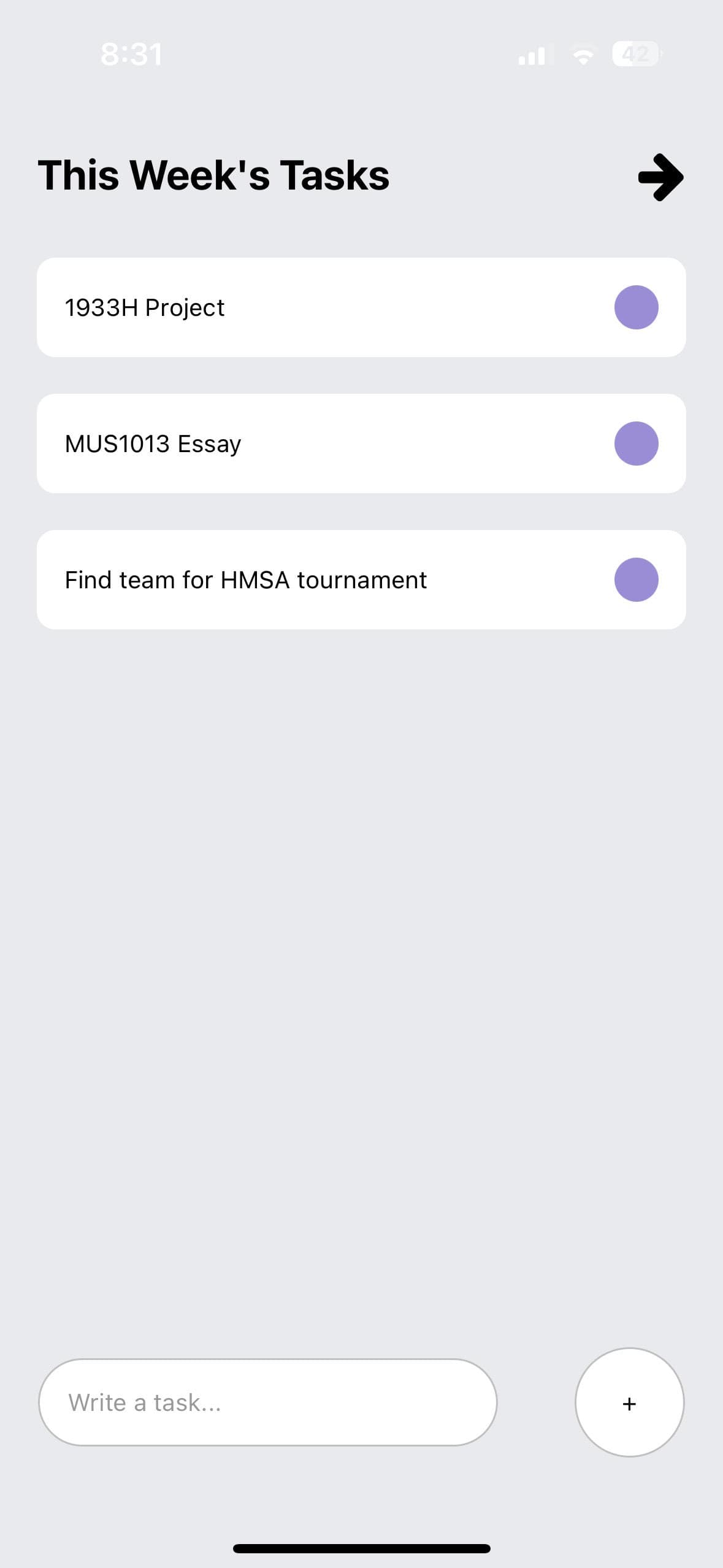This screenshot has width=723, height=1568.
Task: Select the MUS1013 Essay label text
Action: 153,444
